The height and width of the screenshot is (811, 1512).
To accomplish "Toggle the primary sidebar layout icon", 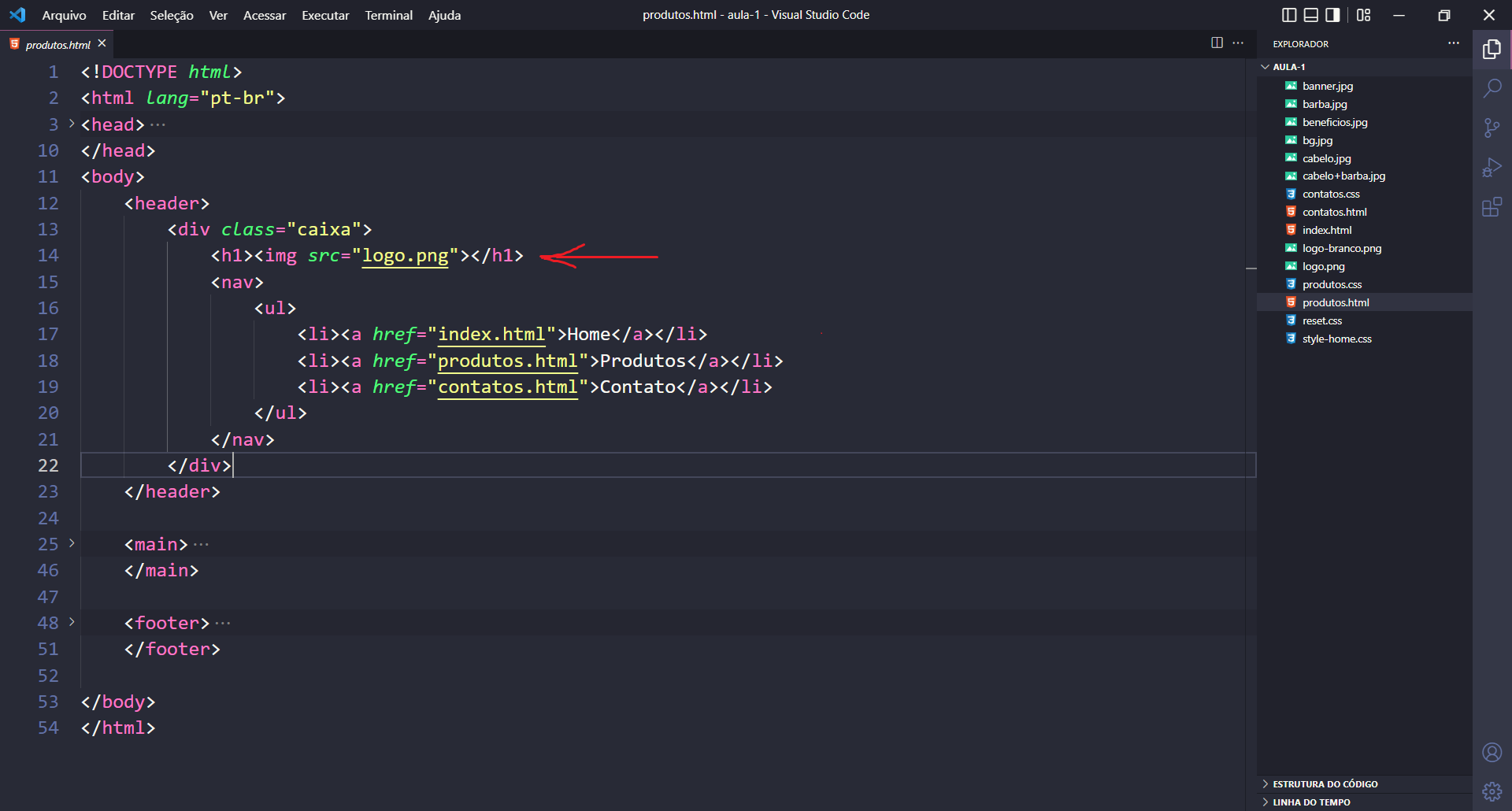I will point(1289,15).
